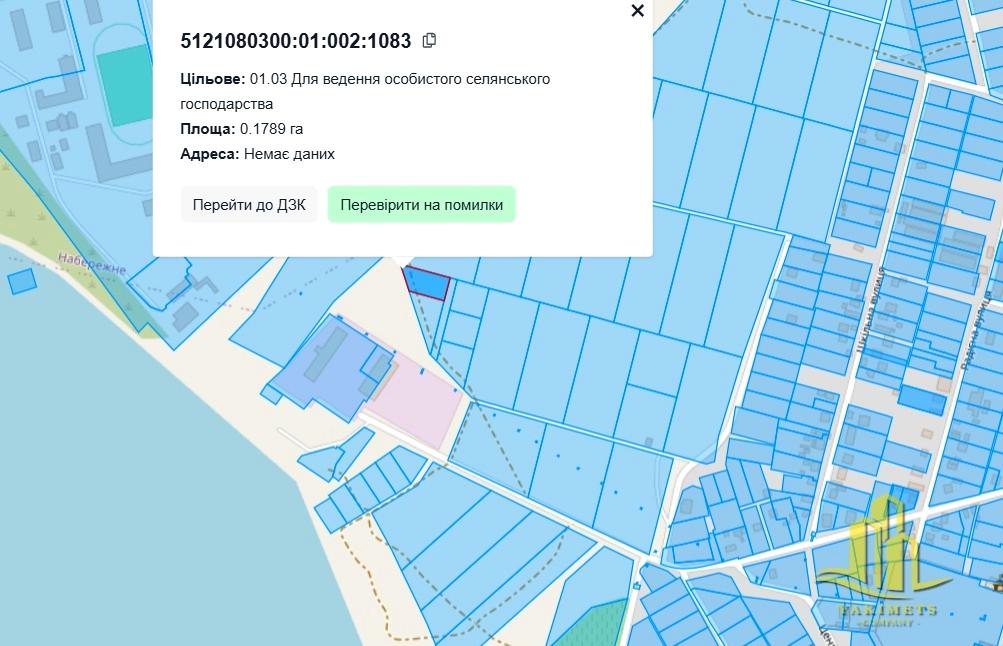Close the parcel info popup
Viewport: 1003px width, 646px height.
(x=637, y=10)
